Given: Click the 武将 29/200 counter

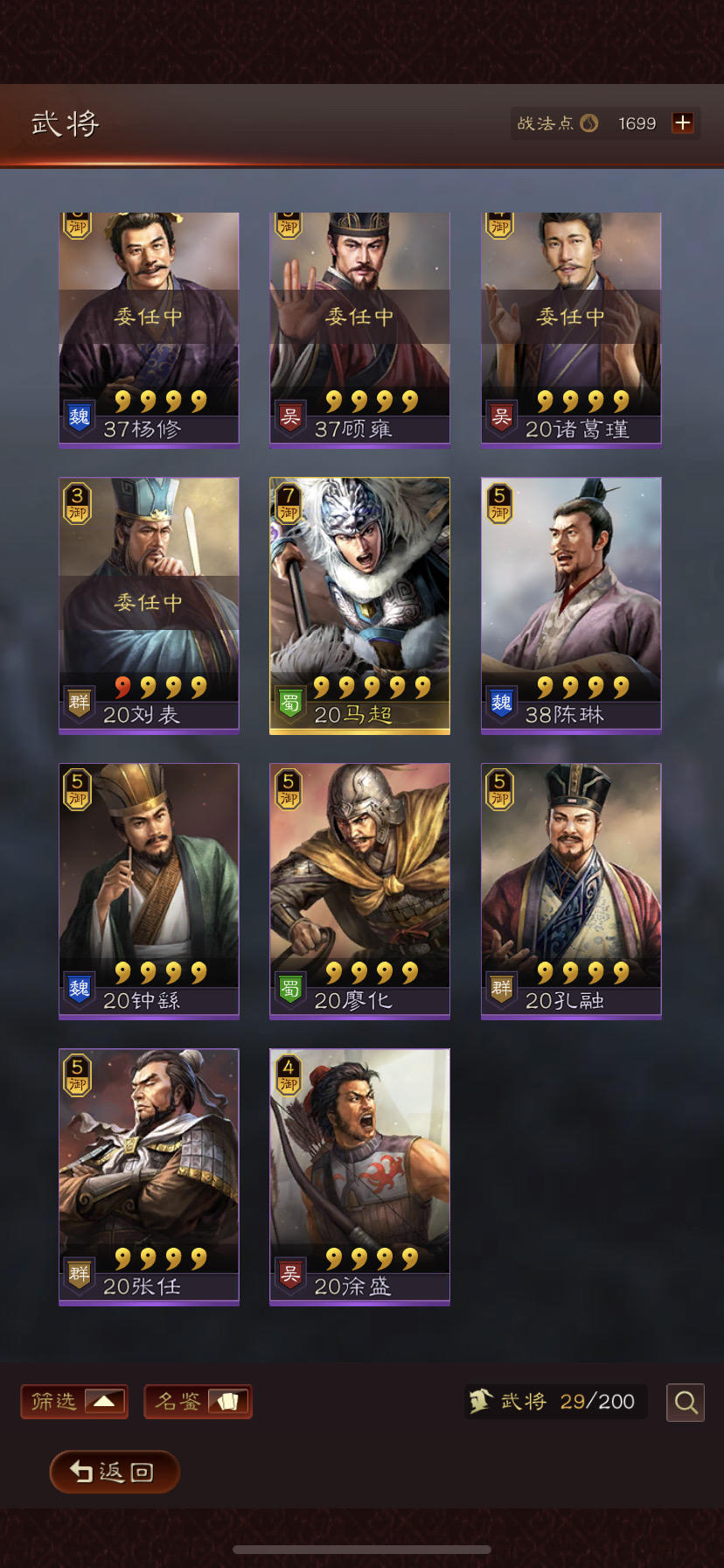Looking at the screenshot, I should coord(555,1402).
